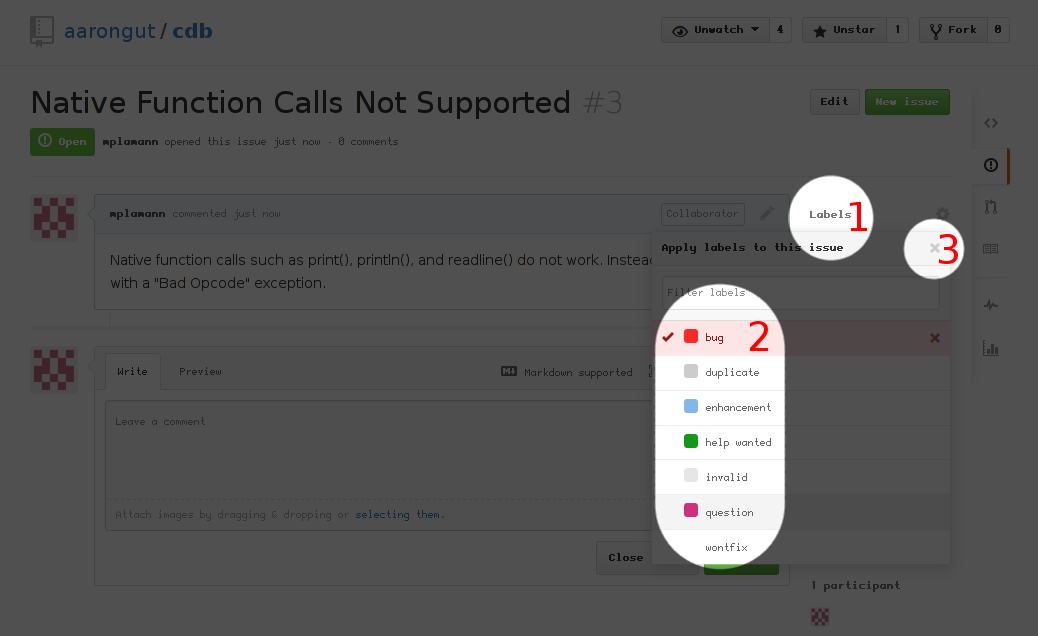
Task: Click the New issue button
Action: point(906,102)
